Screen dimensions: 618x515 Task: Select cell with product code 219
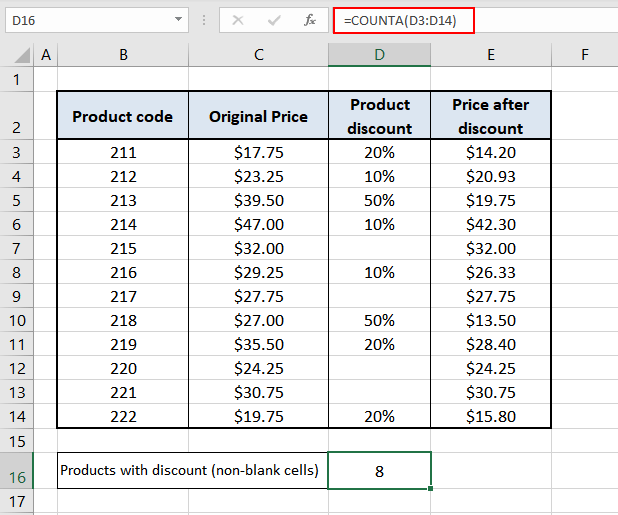(x=123, y=344)
